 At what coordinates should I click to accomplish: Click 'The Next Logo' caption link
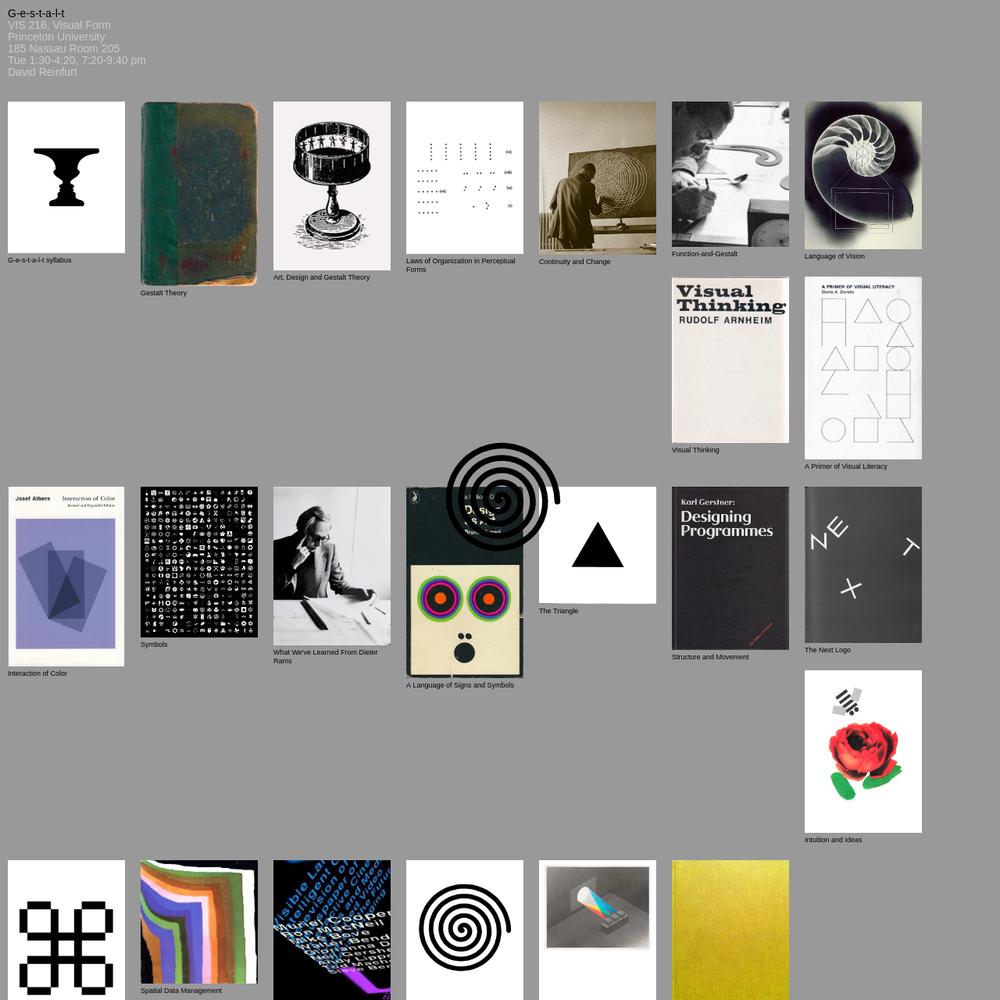827,650
